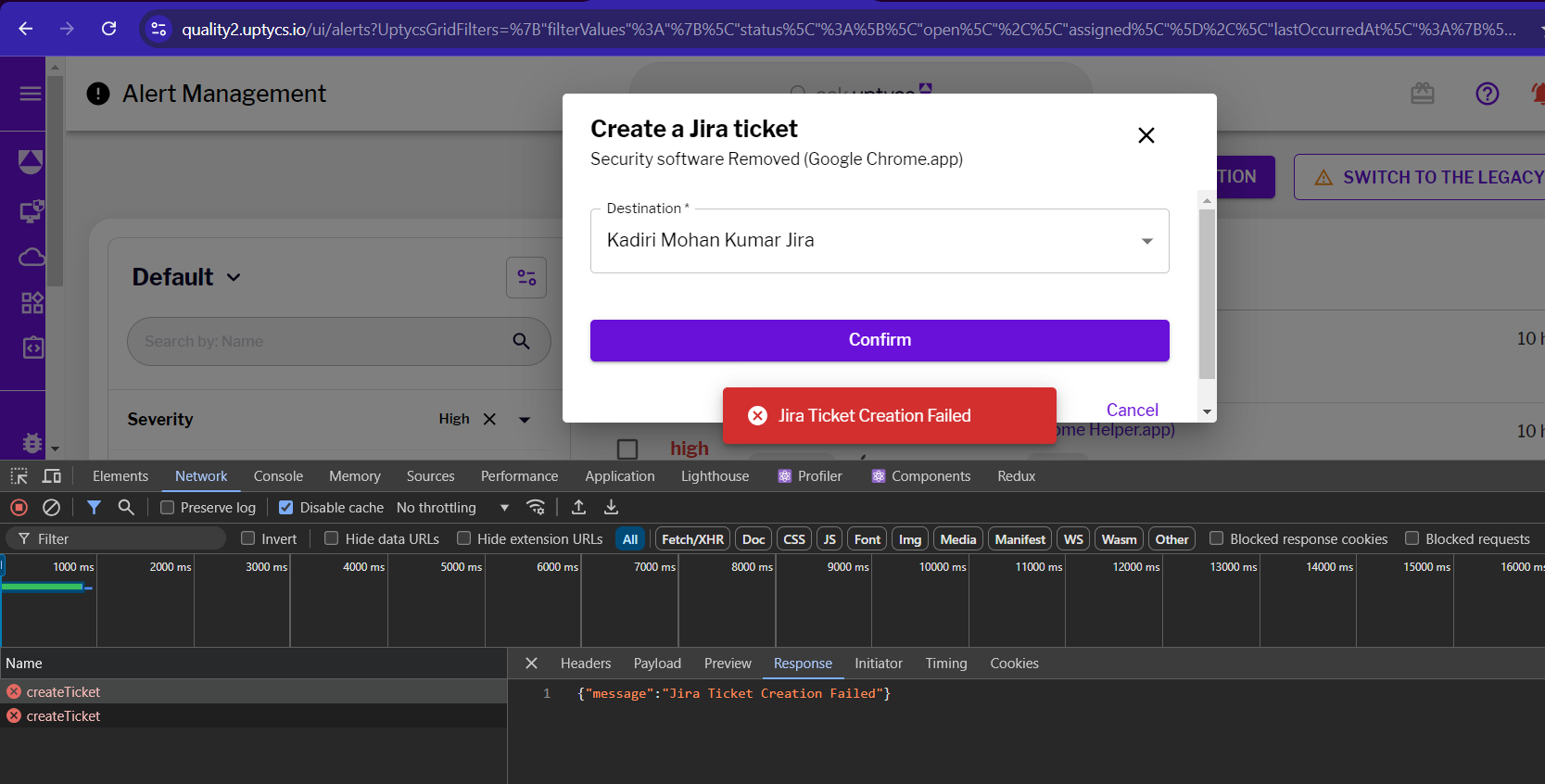Image resolution: width=1545 pixels, height=784 pixels.
Task: Open the network conditions icon
Action: pyautogui.click(x=536, y=508)
